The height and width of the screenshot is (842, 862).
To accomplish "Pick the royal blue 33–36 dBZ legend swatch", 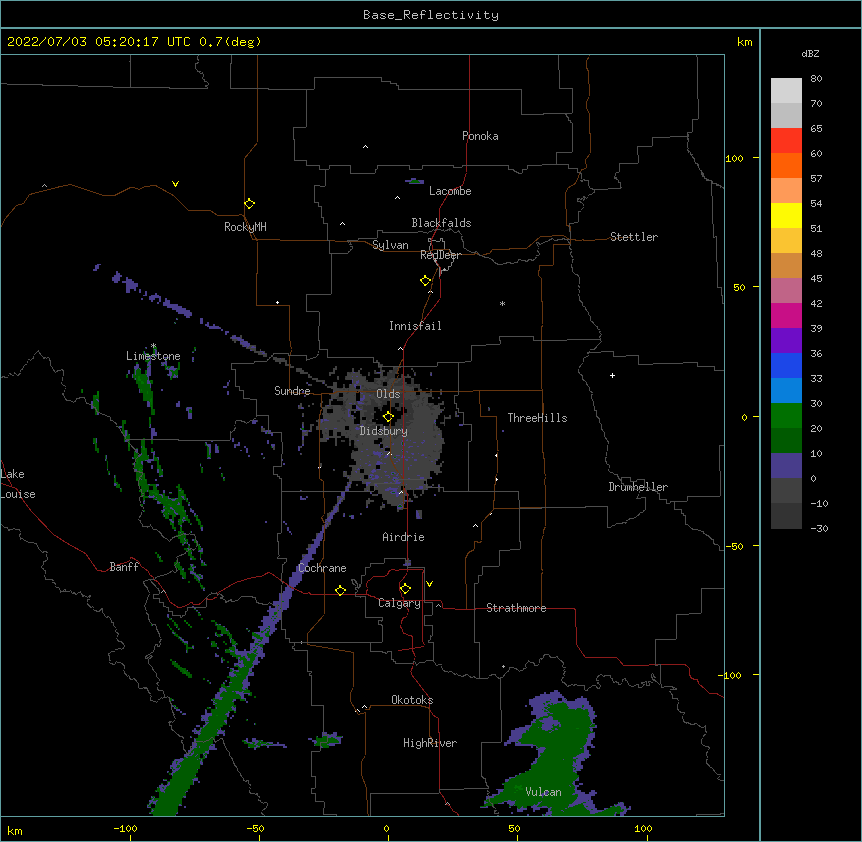I will [x=786, y=366].
